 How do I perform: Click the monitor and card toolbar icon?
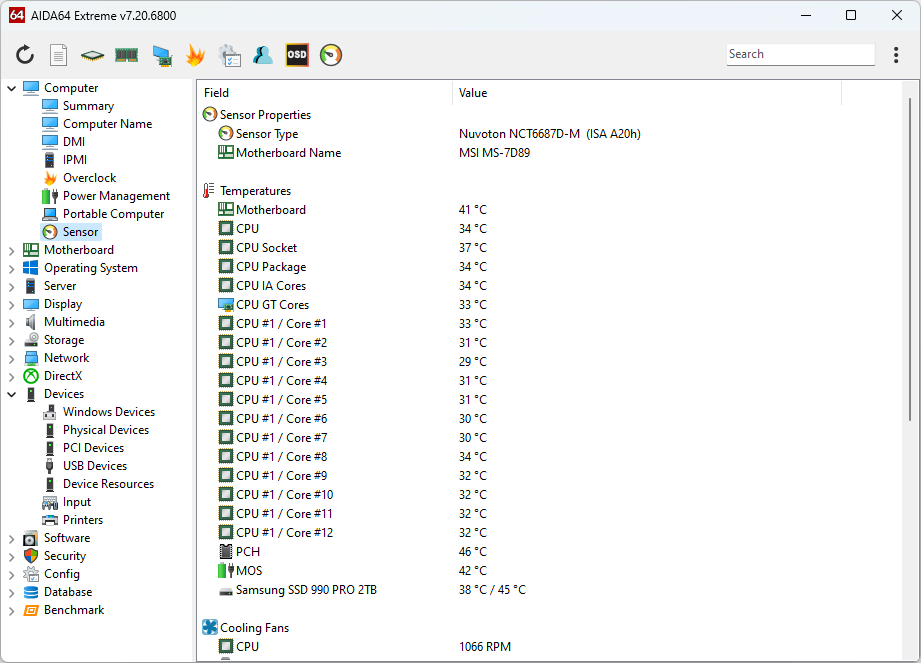[x=161, y=55]
